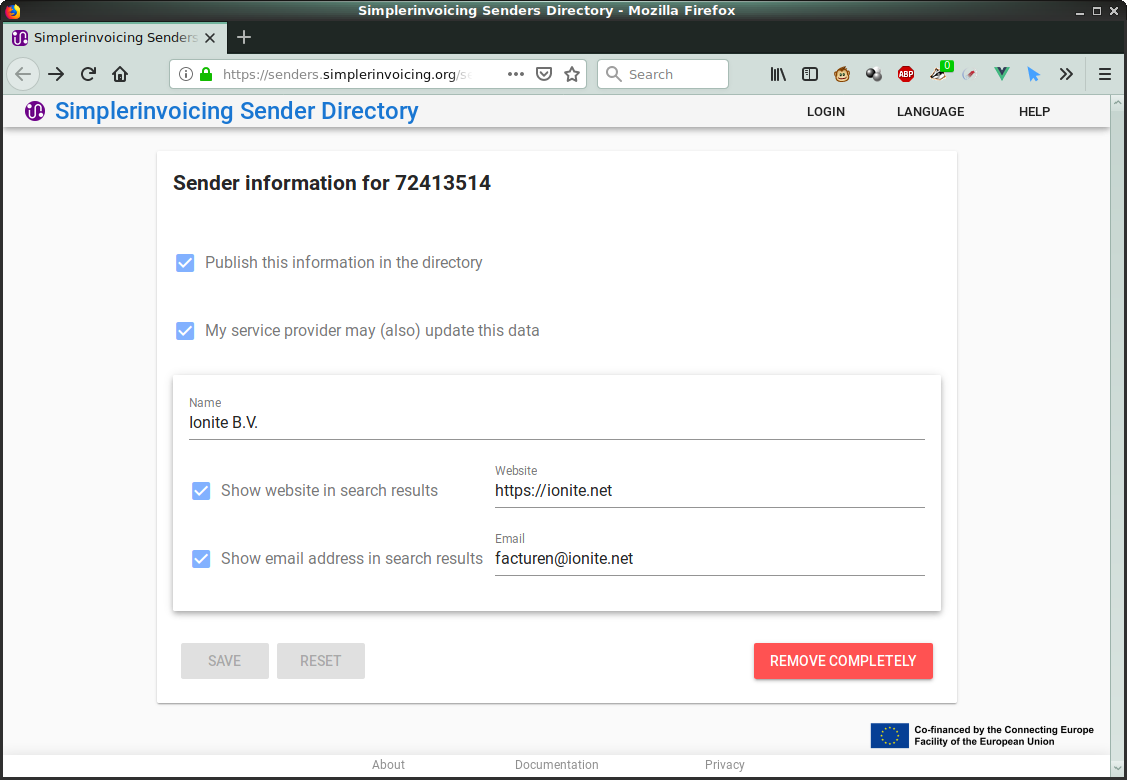Viewport: 1127px width, 780px height.
Task: Reload the current page
Action: pyautogui.click(x=88, y=74)
